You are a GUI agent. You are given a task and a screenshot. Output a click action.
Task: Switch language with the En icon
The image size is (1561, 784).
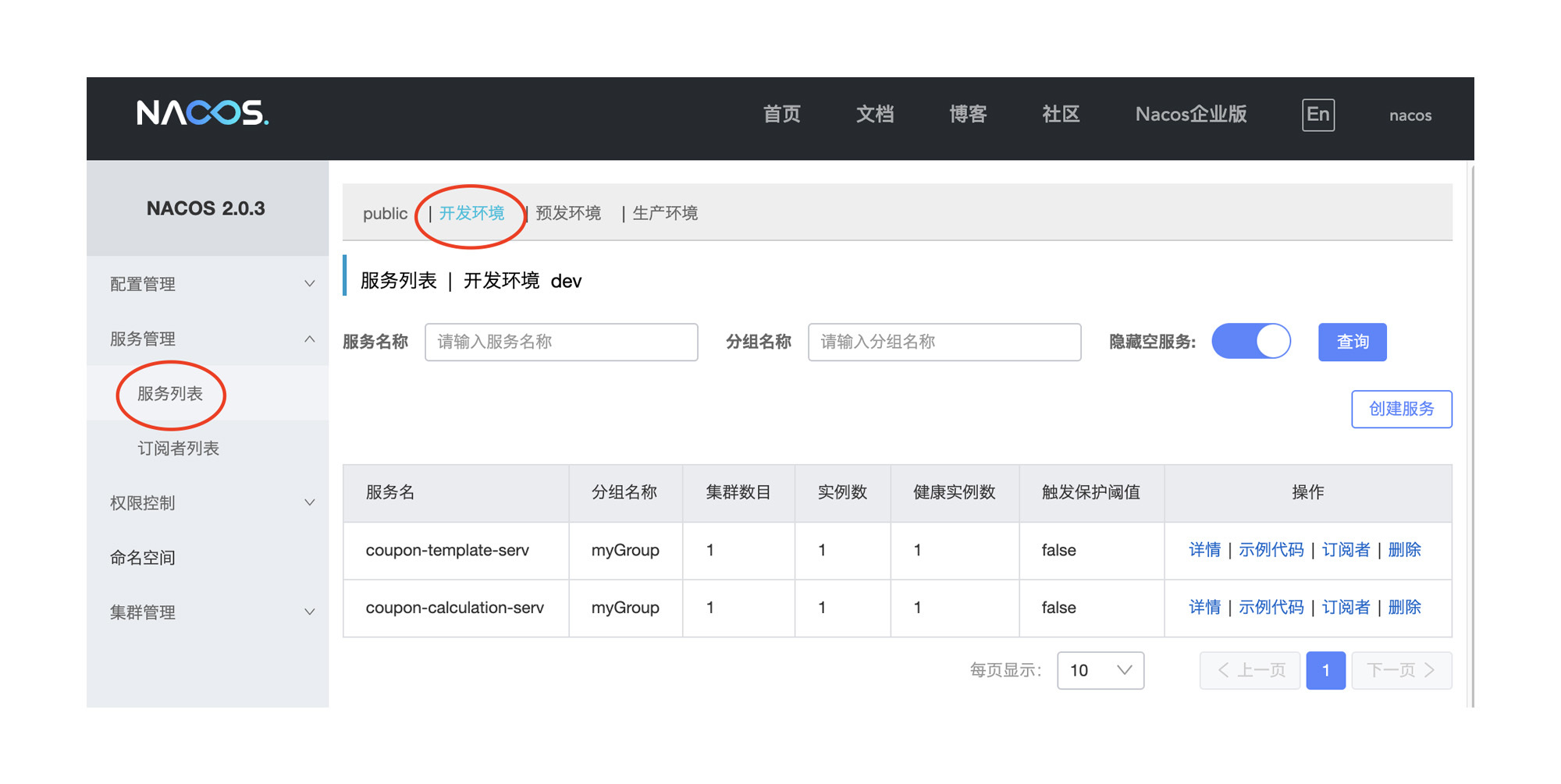[x=1318, y=115]
